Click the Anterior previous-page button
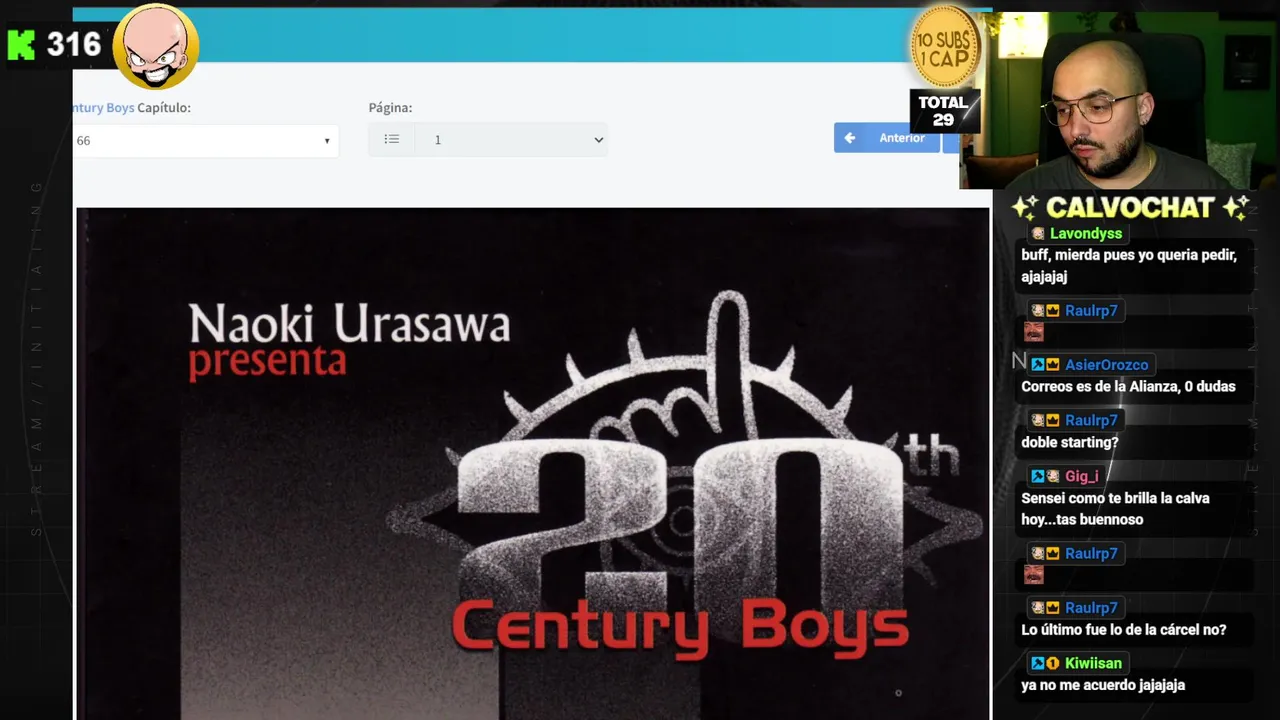 pyautogui.click(x=886, y=138)
